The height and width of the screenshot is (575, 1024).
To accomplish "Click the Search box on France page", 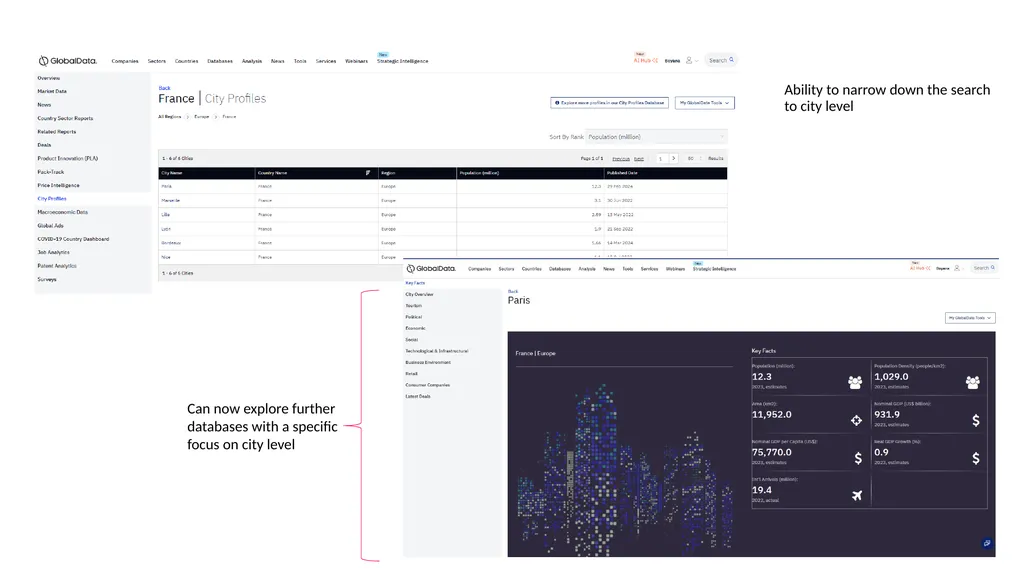I will click(721, 60).
